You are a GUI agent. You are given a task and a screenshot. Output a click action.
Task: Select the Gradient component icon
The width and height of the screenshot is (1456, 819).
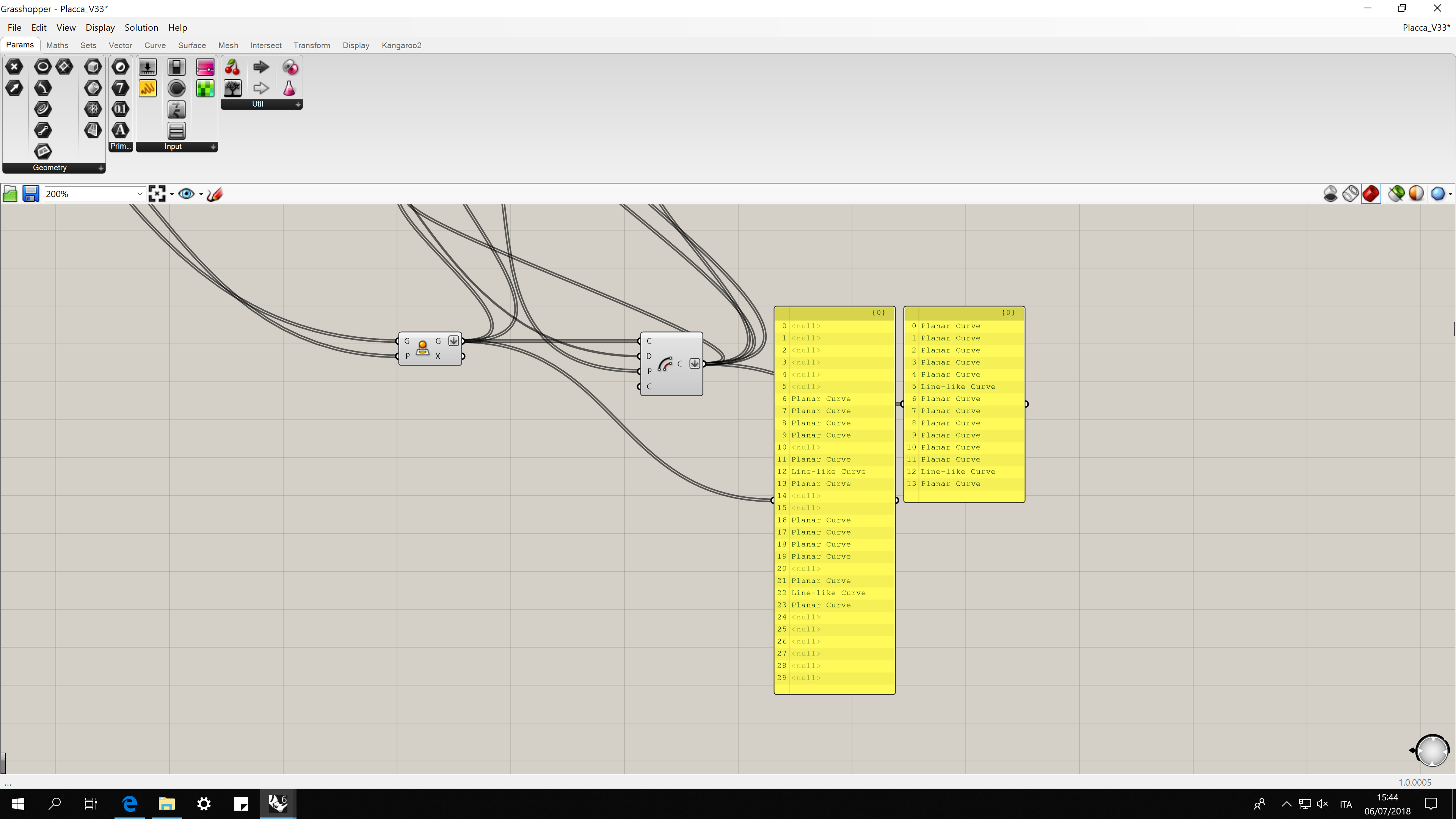[x=205, y=67]
